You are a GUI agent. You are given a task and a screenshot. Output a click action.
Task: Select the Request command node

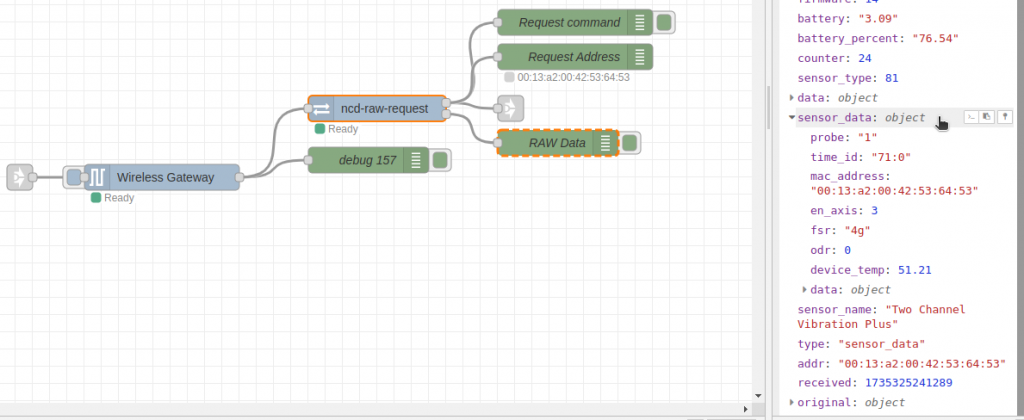click(575, 23)
